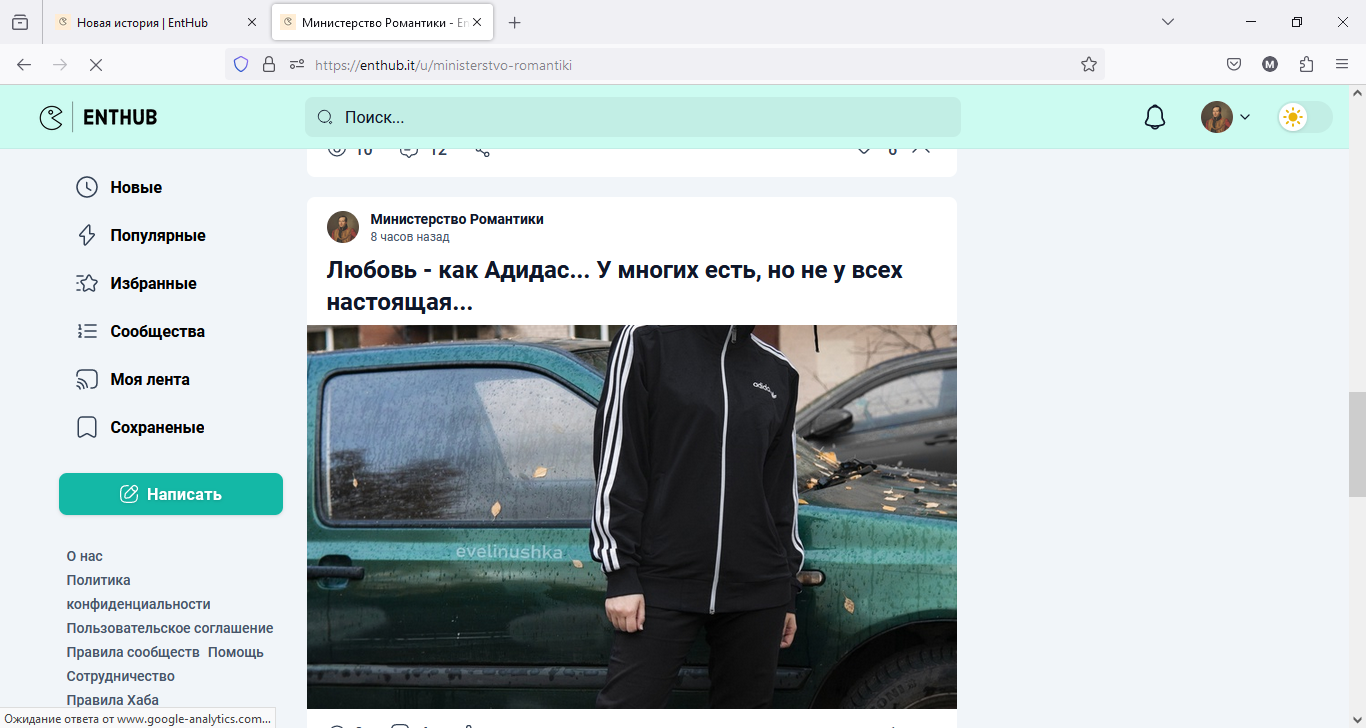Image resolution: width=1366 pixels, height=728 pixels.
Task: Click the EntHub logo icon
Action: click(51, 117)
